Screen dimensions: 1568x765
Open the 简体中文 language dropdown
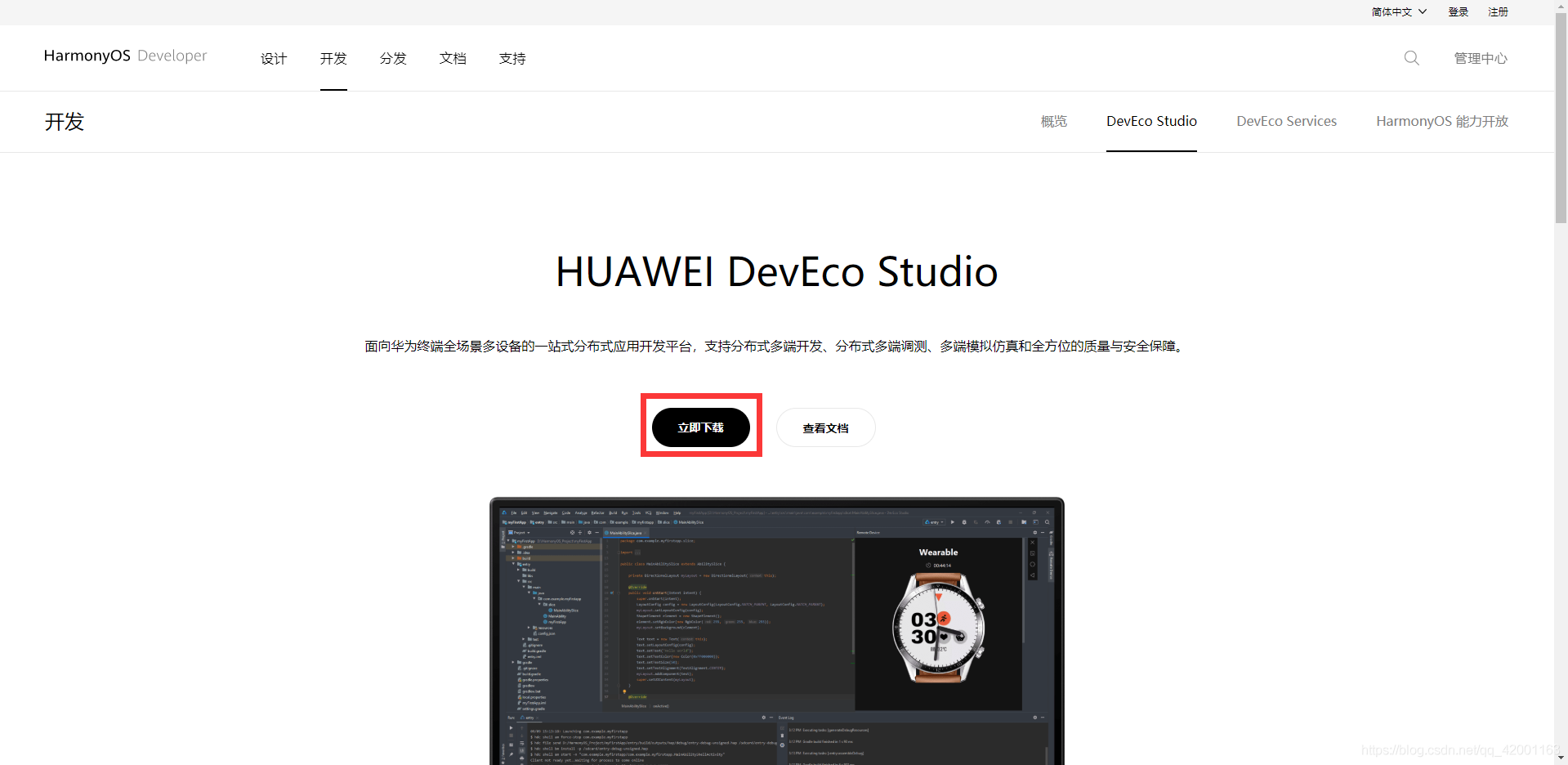pyautogui.click(x=1399, y=12)
